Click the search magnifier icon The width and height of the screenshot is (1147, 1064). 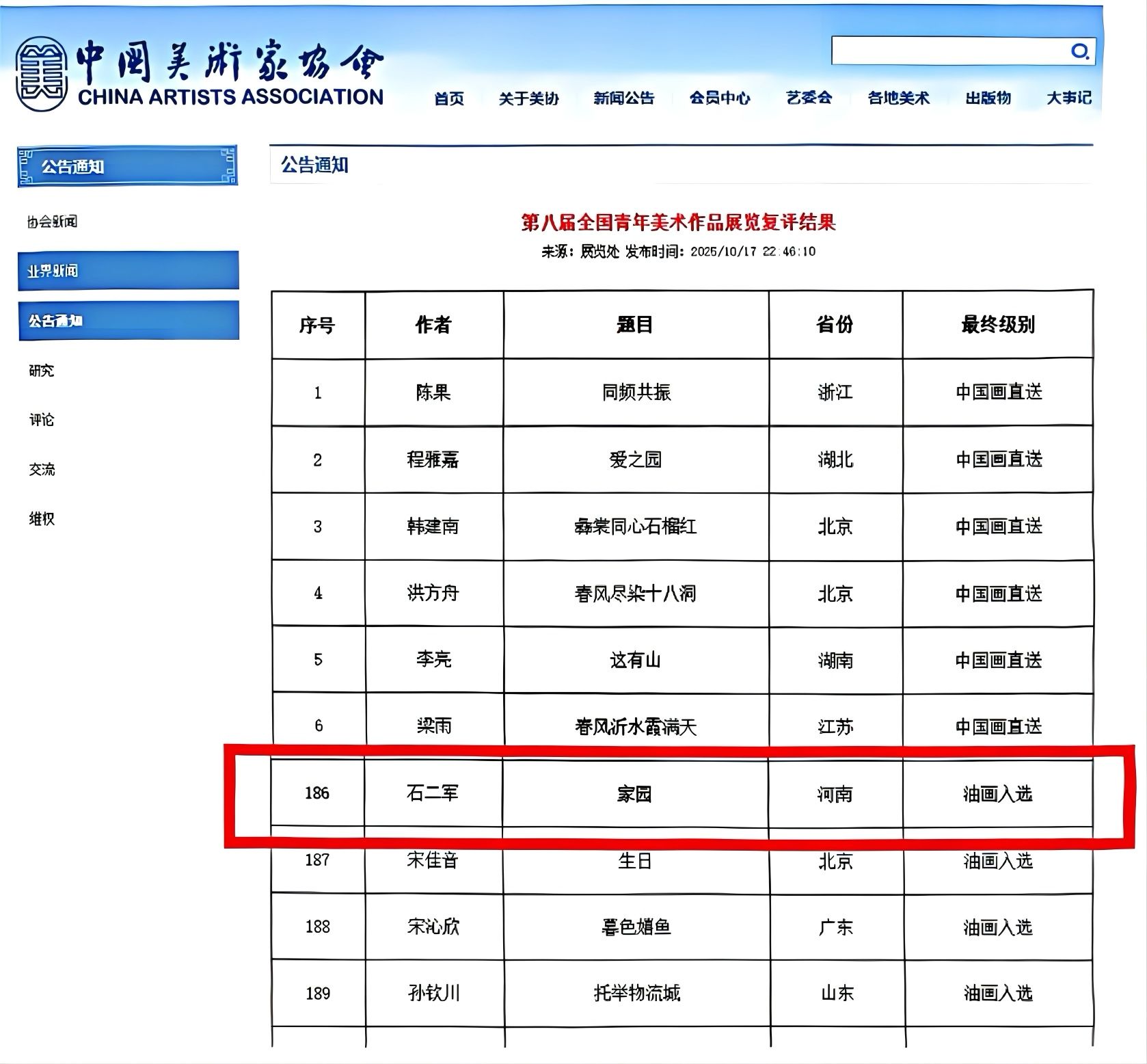tap(1079, 51)
